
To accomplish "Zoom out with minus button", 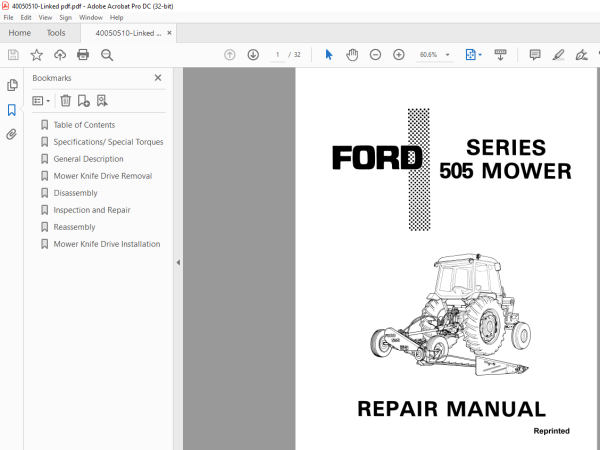I will click(x=375, y=55).
